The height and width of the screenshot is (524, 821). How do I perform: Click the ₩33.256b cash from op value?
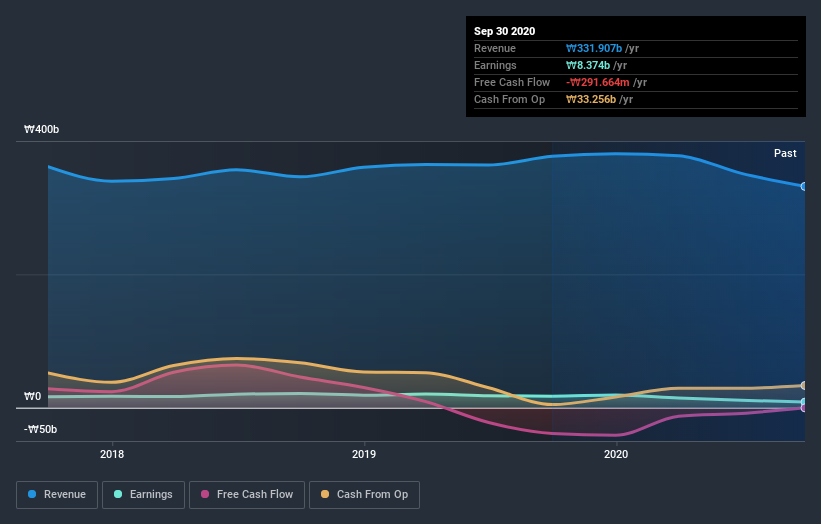[591, 99]
